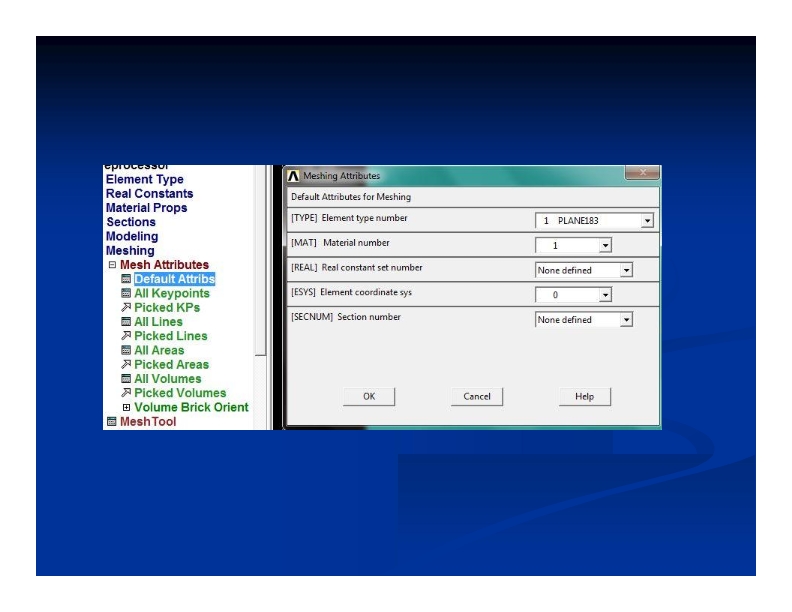Collapse the Mesh Attributes tree node

click(113, 265)
